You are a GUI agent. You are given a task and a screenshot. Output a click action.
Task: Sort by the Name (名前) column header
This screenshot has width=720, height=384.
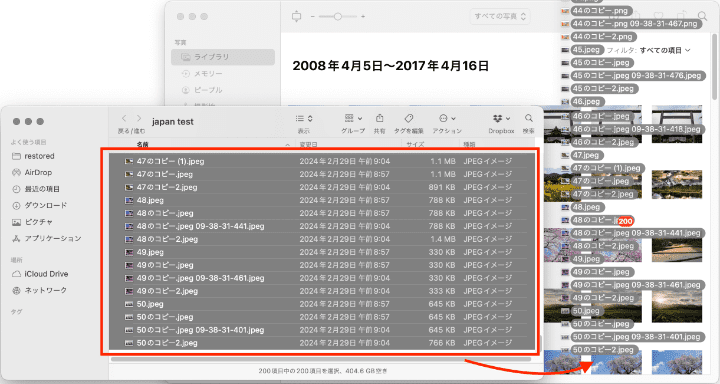coord(142,145)
